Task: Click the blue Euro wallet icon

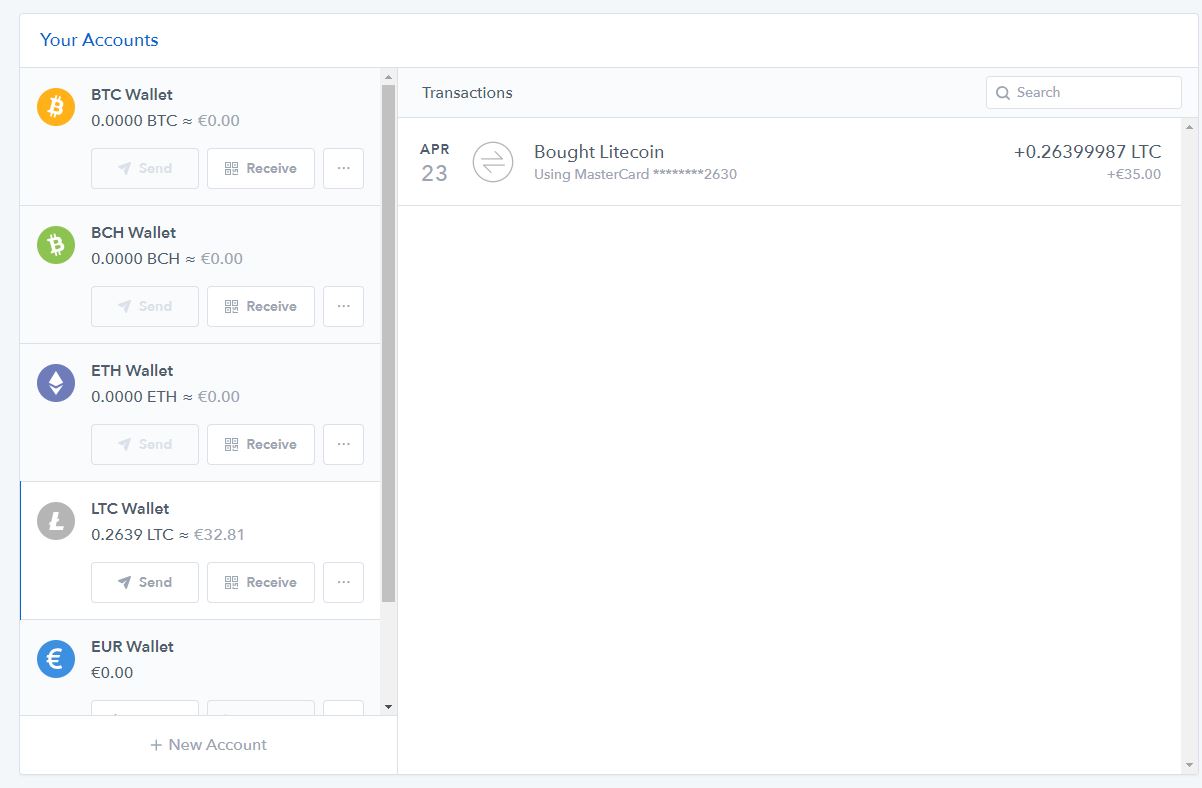Action: (56, 659)
